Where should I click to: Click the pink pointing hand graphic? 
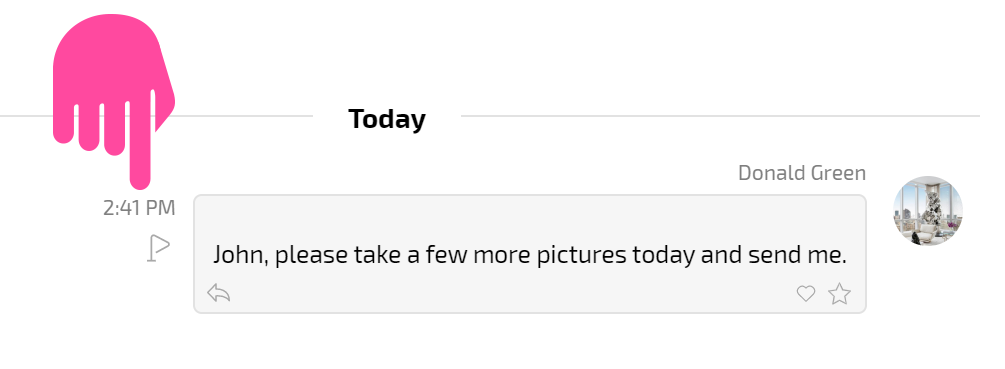(x=113, y=96)
